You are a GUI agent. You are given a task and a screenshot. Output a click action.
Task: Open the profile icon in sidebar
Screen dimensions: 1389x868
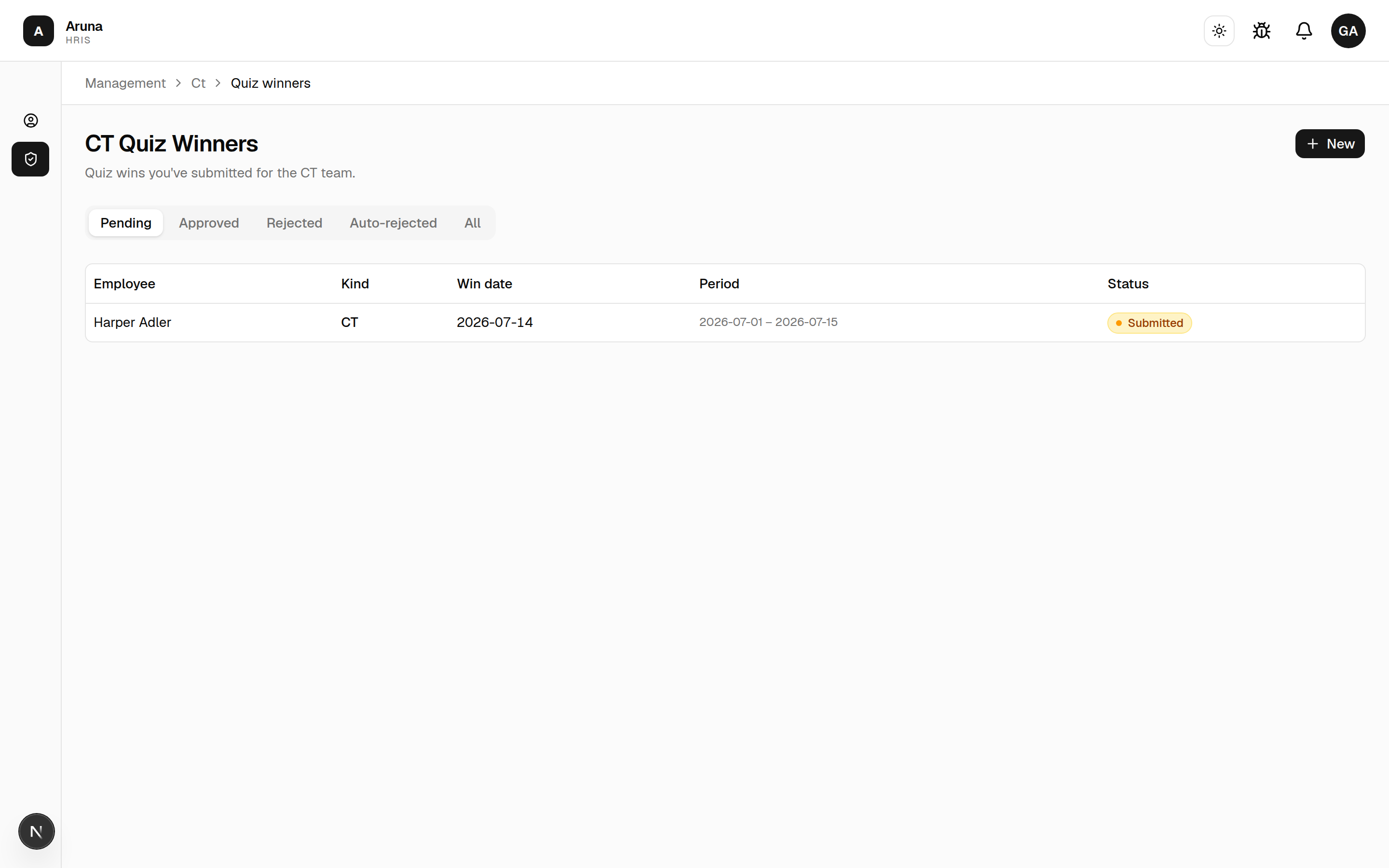click(x=30, y=121)
